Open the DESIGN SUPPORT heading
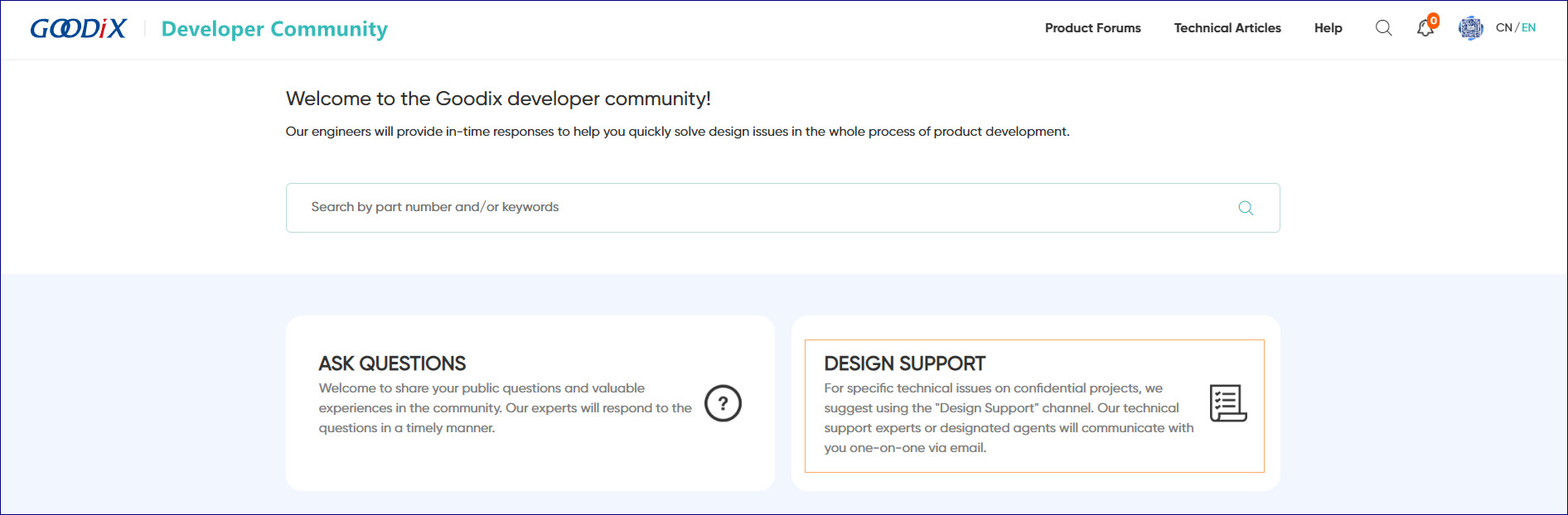The width and height of the screenshot is (1568, 515). pos(904,363)
